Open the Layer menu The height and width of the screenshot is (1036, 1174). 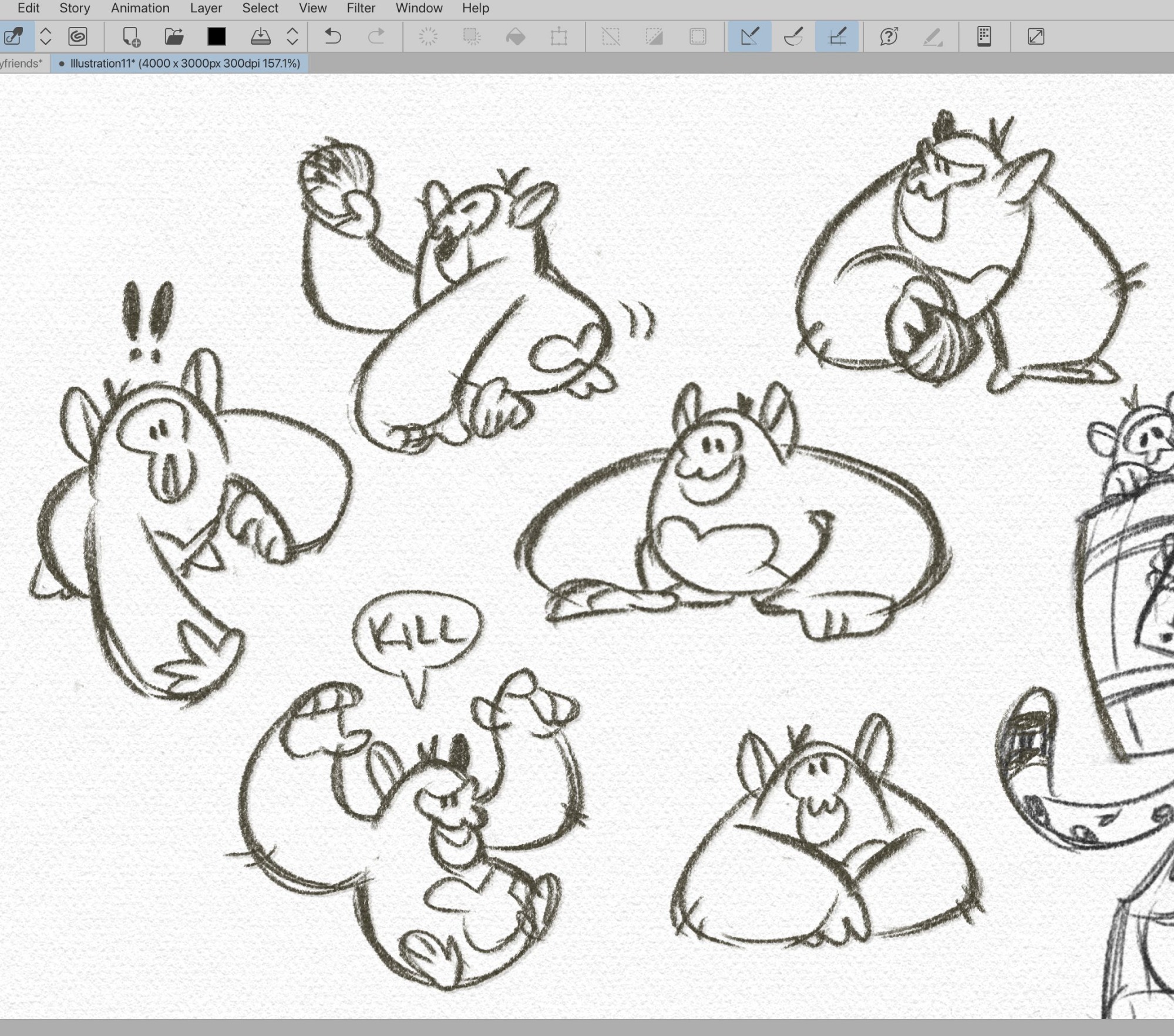point(206,8)
